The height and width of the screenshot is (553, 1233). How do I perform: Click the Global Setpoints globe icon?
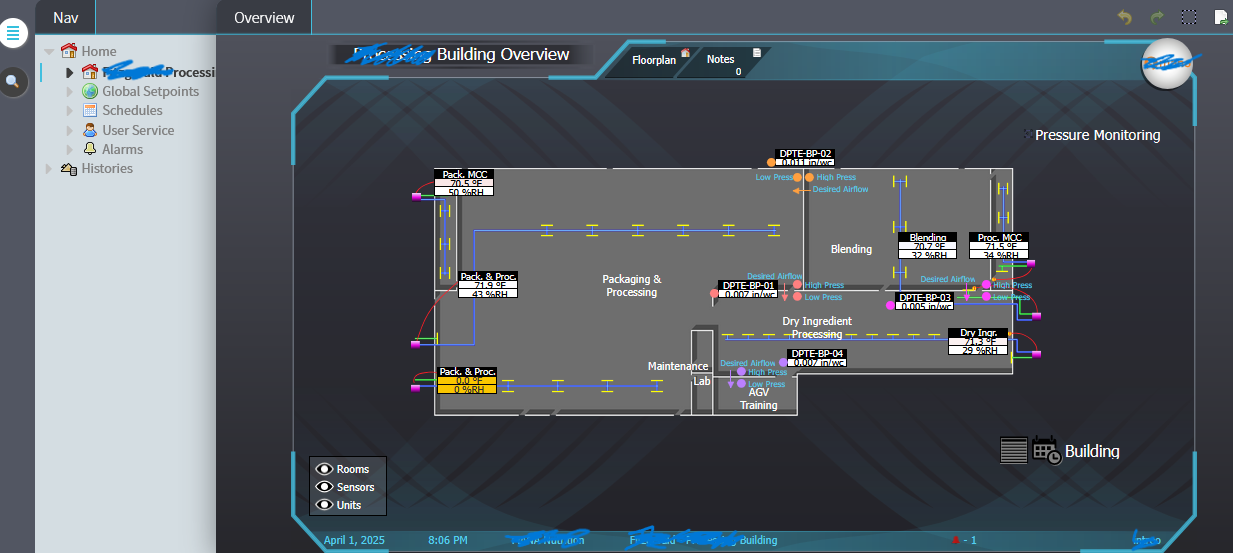(x=90, y=91)
